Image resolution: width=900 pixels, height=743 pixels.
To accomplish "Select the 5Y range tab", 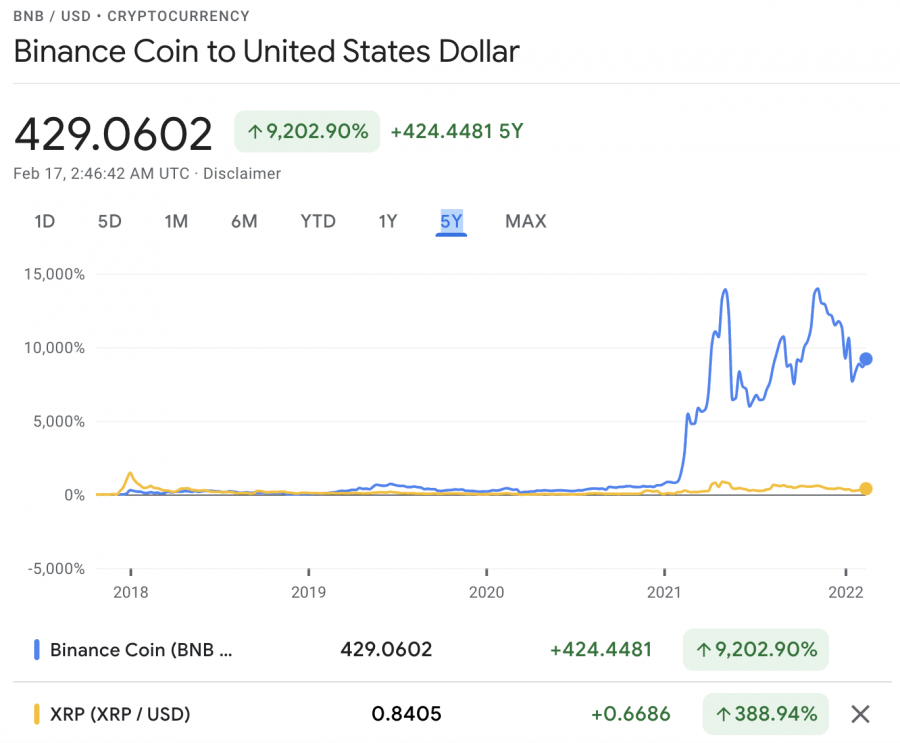I will tap(451, 221).
